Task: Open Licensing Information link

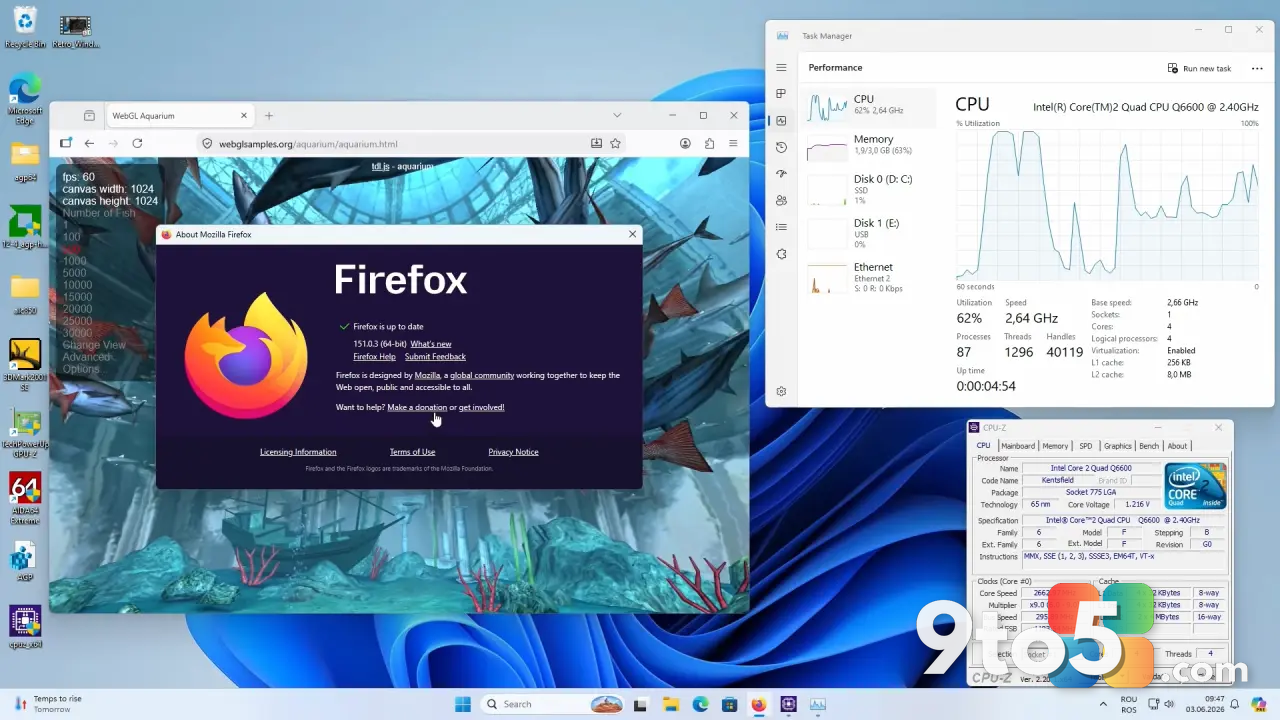Action: pos(298,452)
